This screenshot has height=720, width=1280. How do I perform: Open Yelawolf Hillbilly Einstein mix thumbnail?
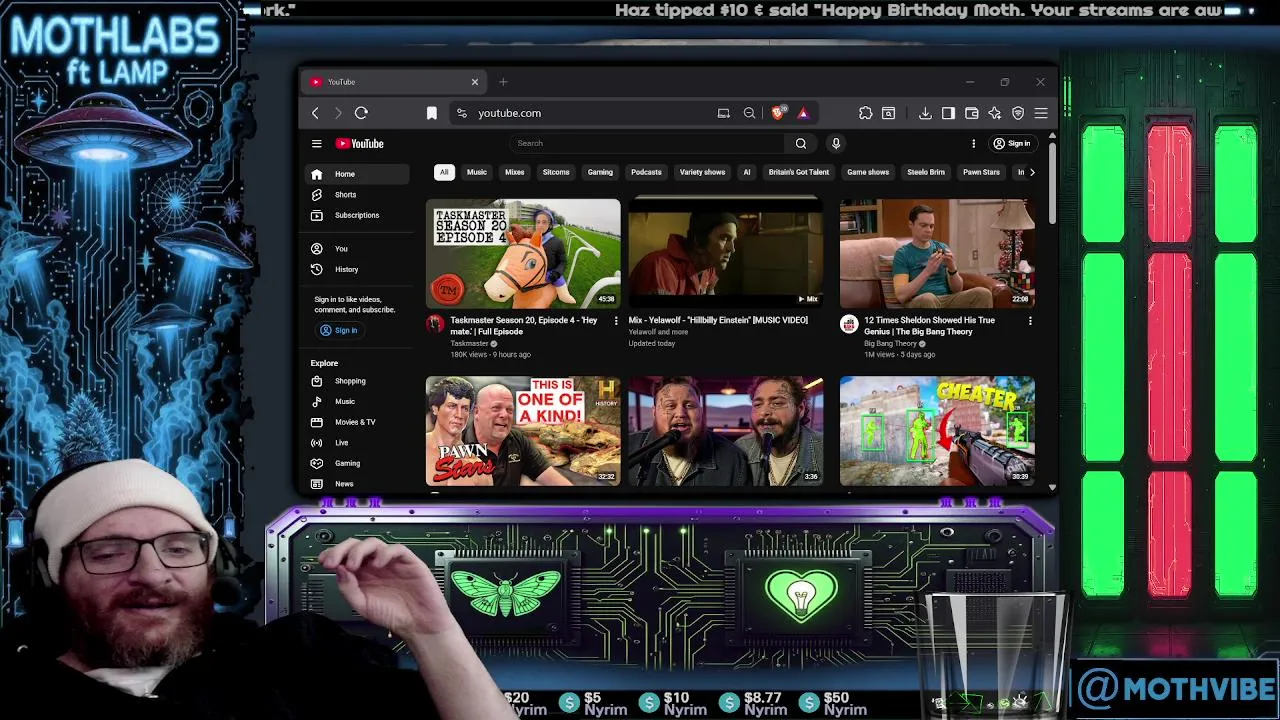[x=726, y=253]
